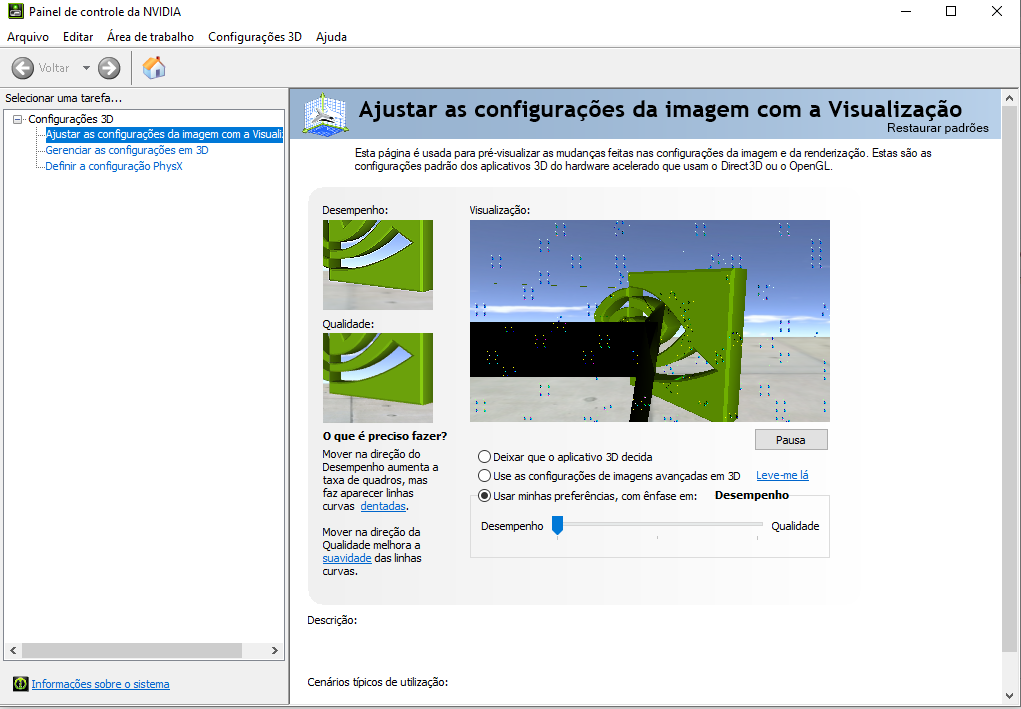Click the Qualidade end of slider track
The height and width of the screenshot is (709, 1021).
point(759,524)
